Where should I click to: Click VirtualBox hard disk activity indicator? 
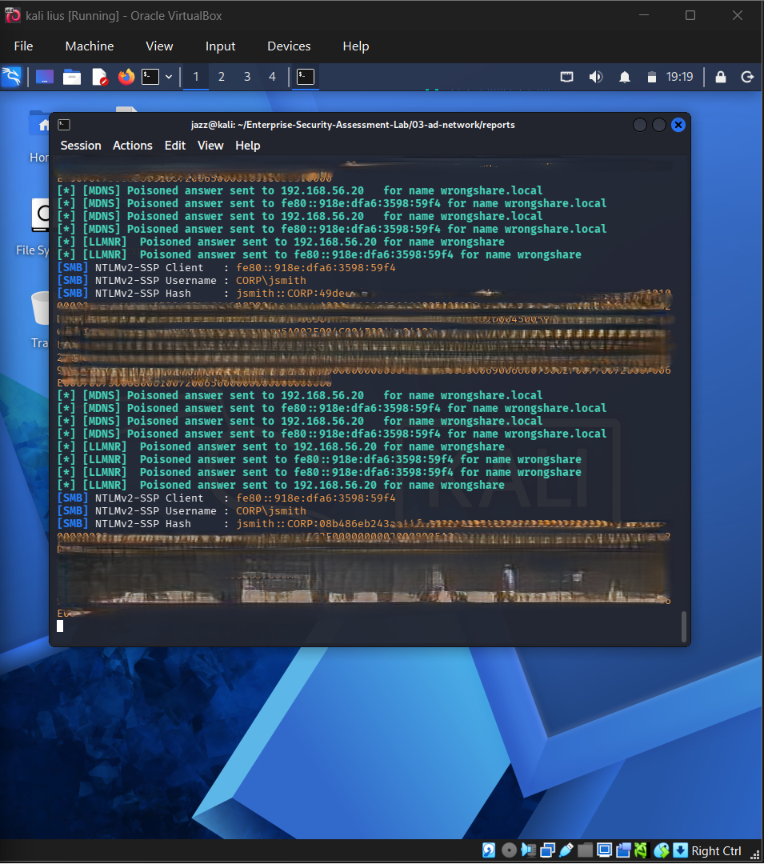pos(489,850)
